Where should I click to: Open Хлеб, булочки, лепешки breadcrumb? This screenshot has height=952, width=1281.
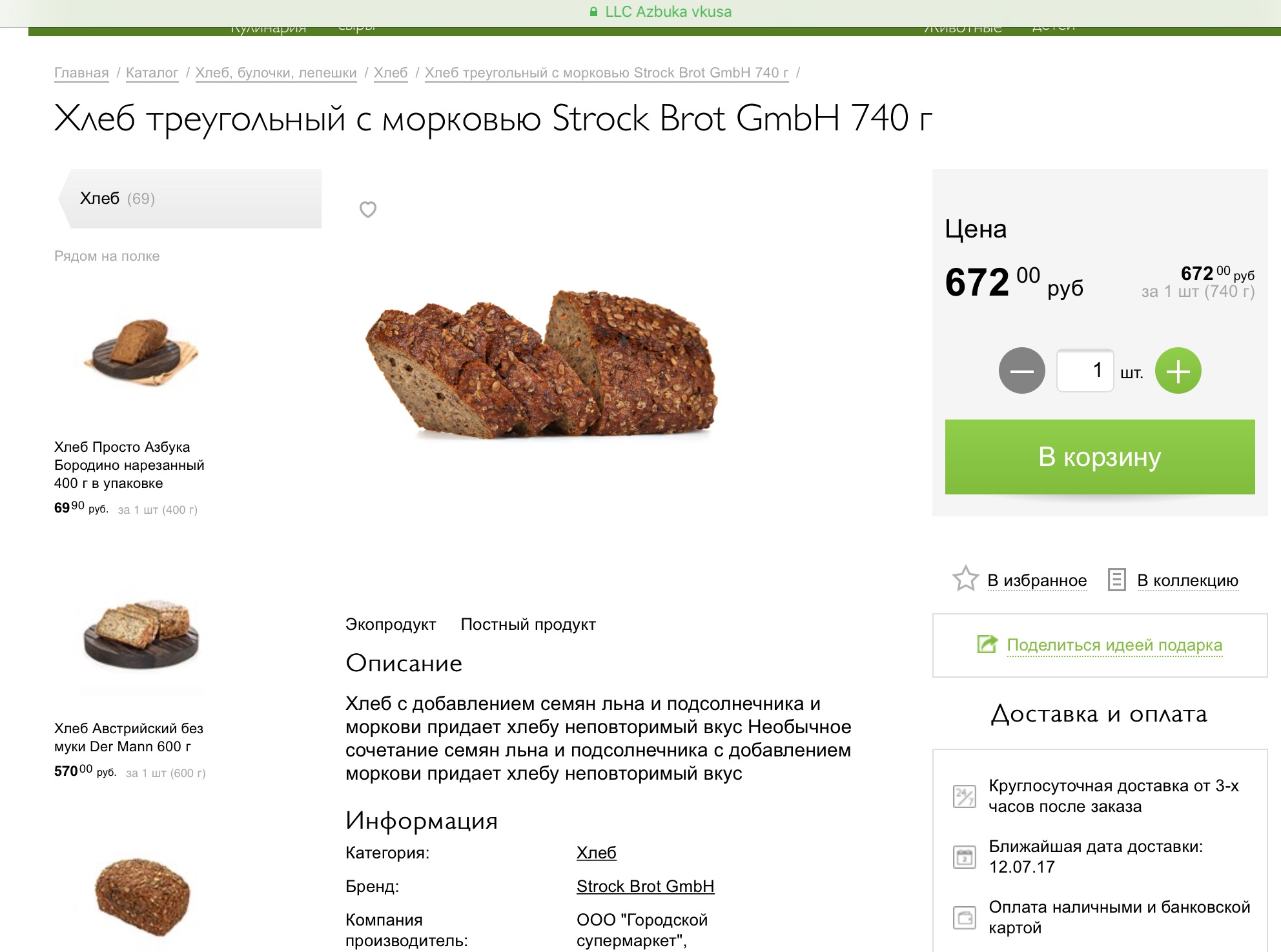point(276,73)
